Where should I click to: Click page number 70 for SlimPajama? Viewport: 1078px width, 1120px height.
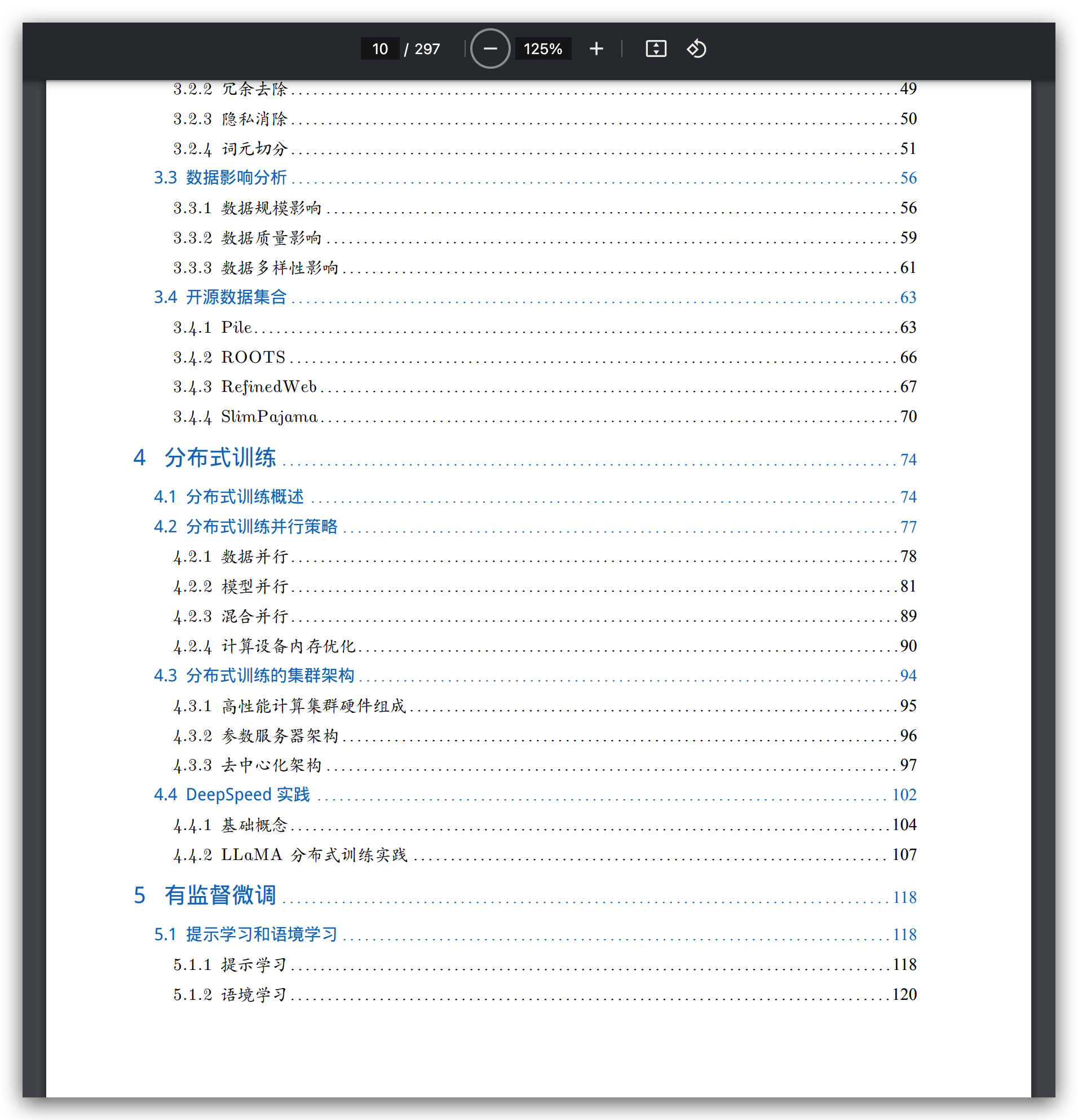[x=908, y=417]
